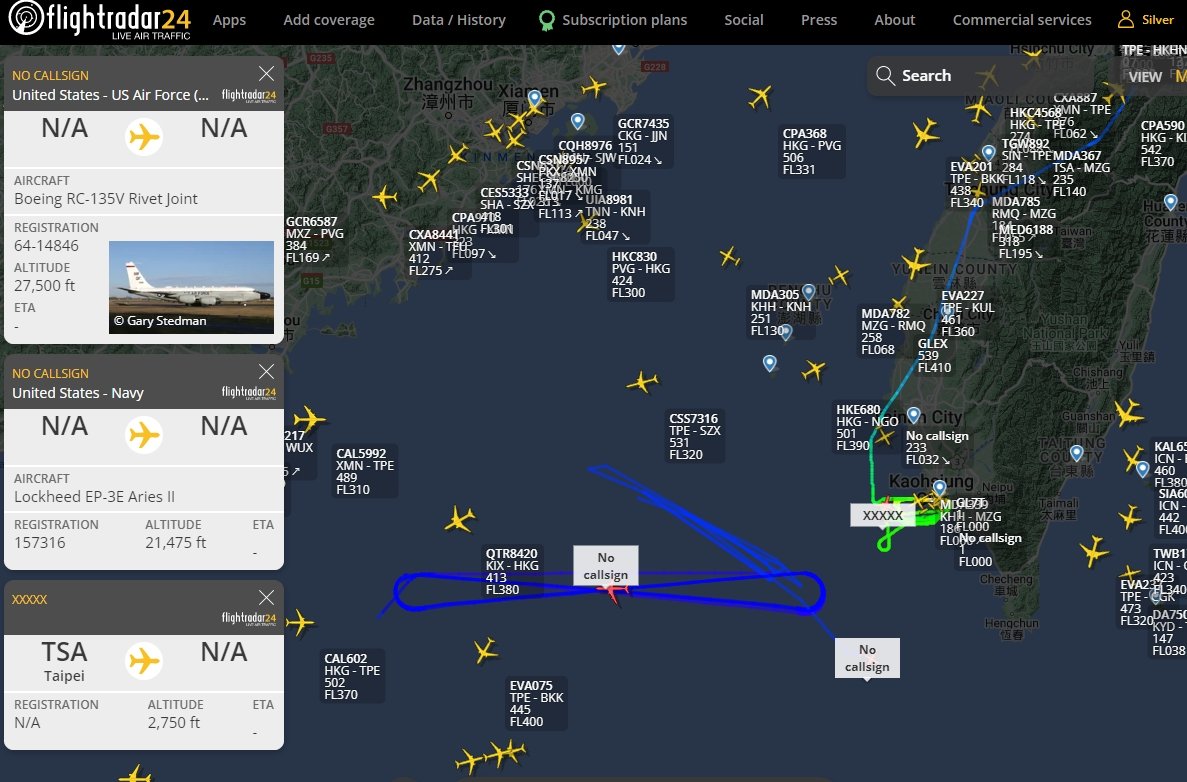Select flight HKE680 label
The height and width of the screenshot is (782, 1187).
pos(867,428)
